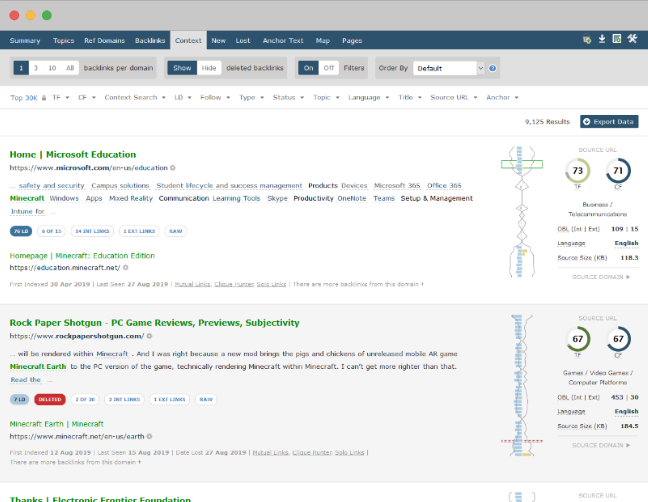Click the Export Data button
Image resolution: width=648 pixels, height=502 pixels.
[x=609, y=121]
